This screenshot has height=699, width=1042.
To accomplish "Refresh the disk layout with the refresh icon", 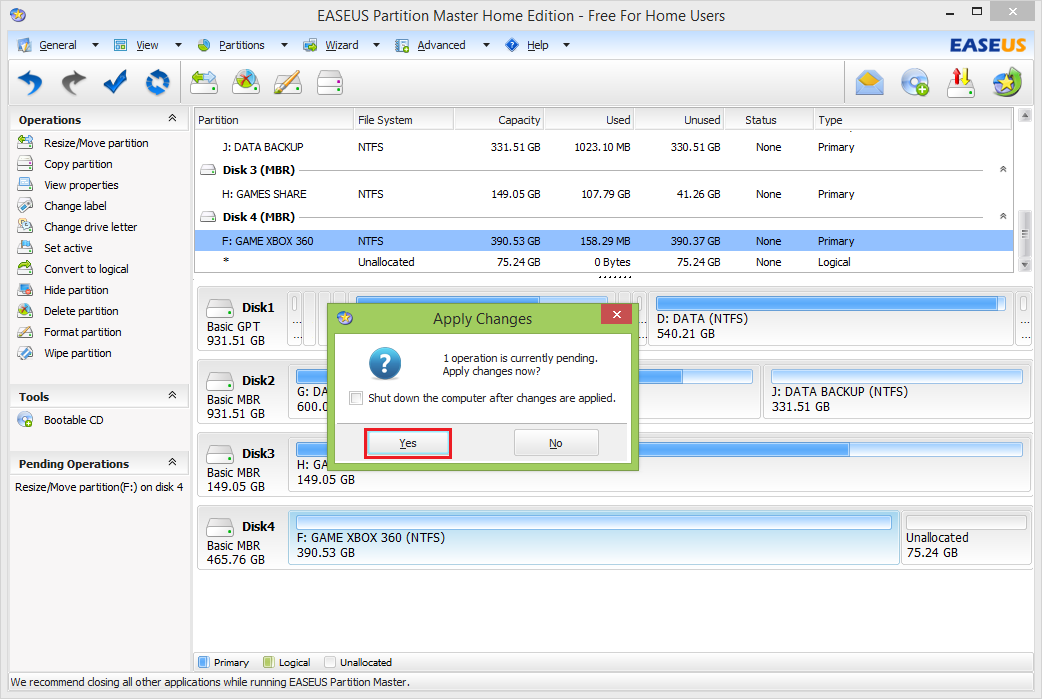I will click(x=157, y=82).
